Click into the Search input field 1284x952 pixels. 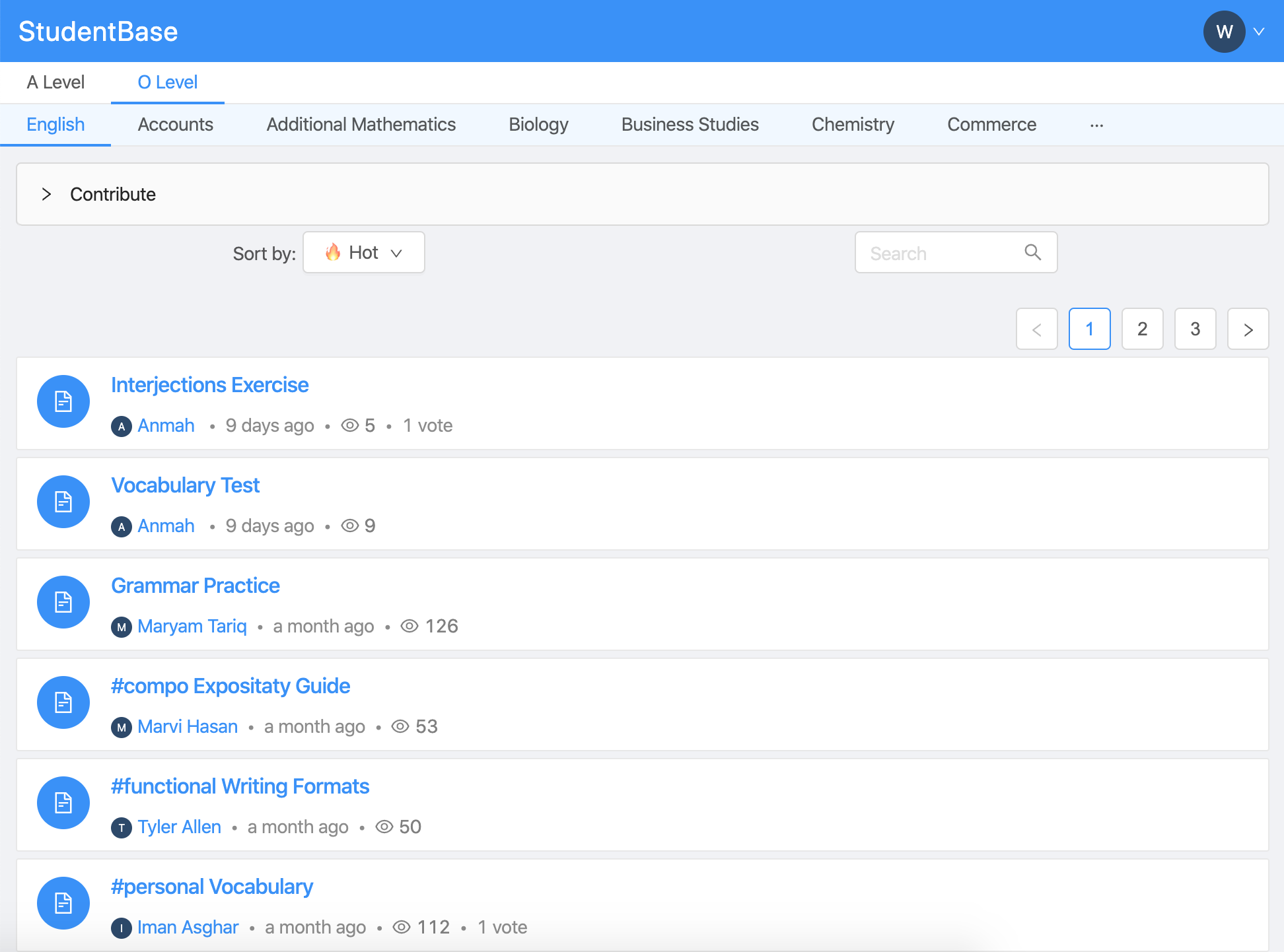click(x=941, y=253)
